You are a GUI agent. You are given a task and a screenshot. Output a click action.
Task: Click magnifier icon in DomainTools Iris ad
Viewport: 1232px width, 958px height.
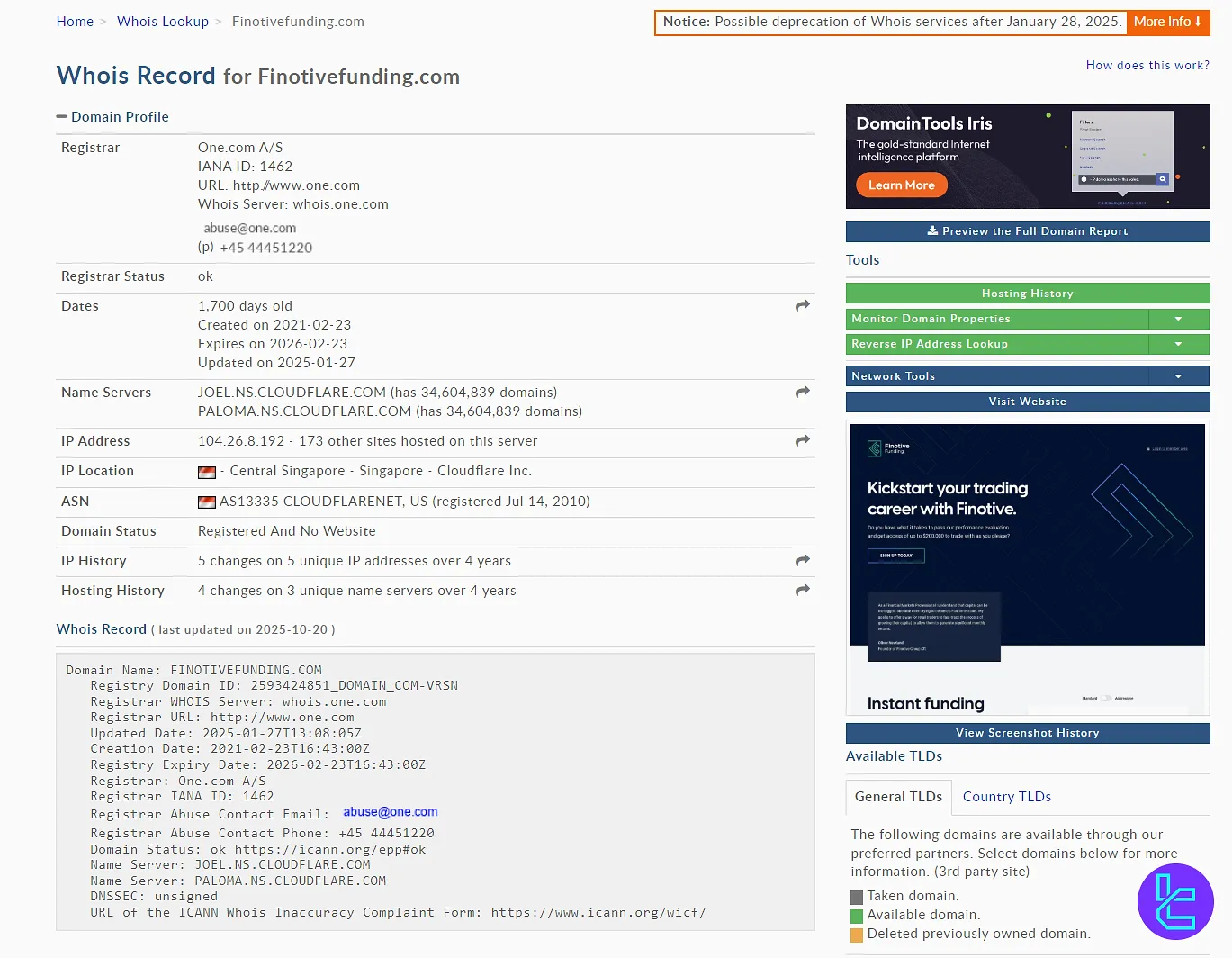click(x=1163, y=179)
